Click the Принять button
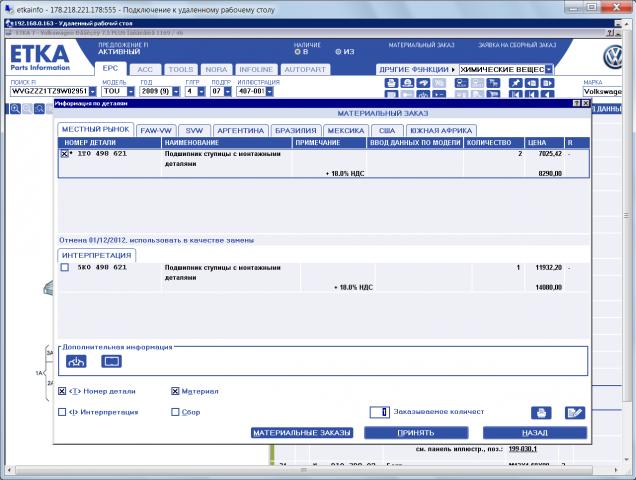This screenshot has height=480, width=636. [x=416, y=433]
